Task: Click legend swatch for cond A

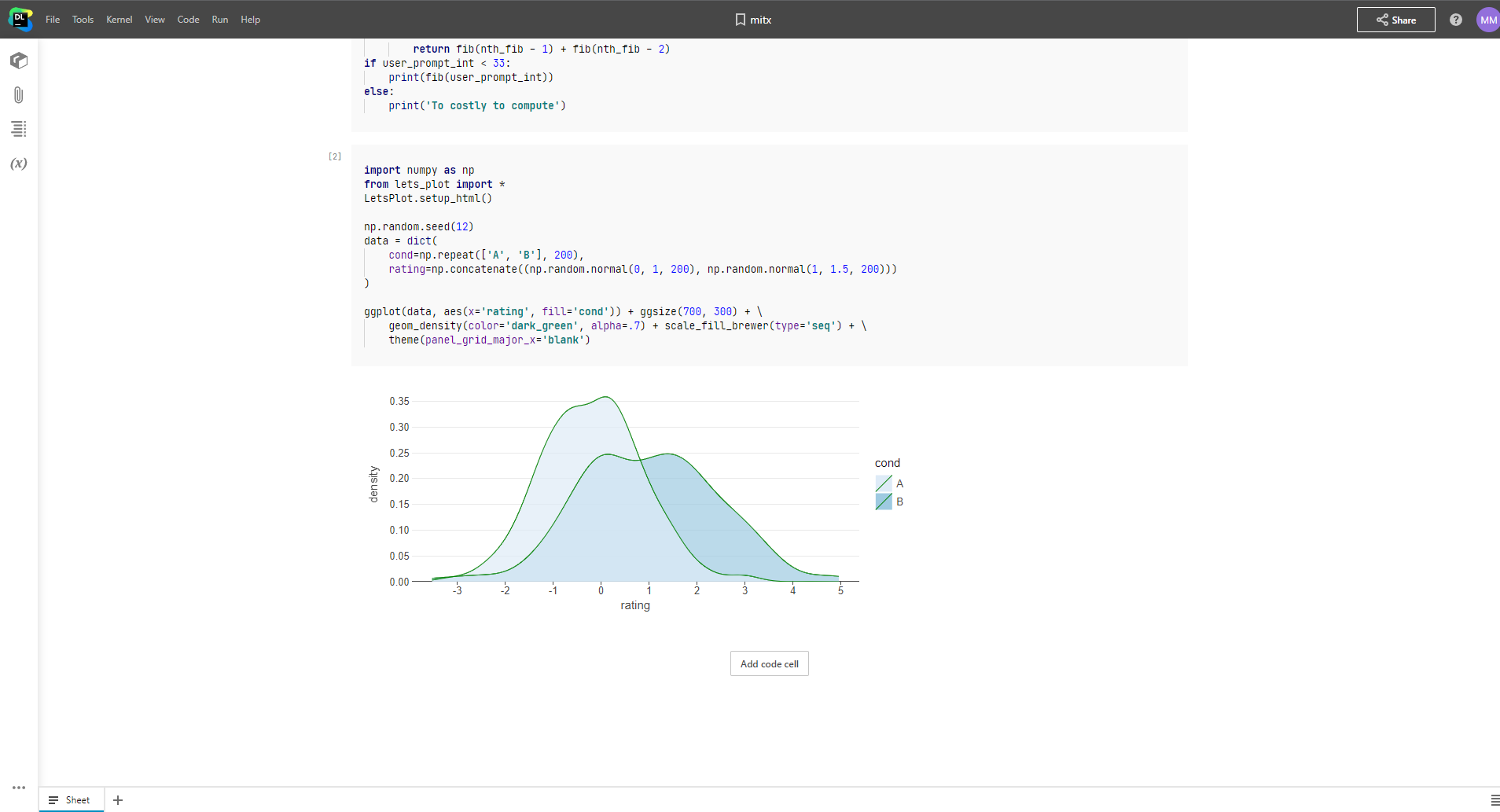Action: 884,483
